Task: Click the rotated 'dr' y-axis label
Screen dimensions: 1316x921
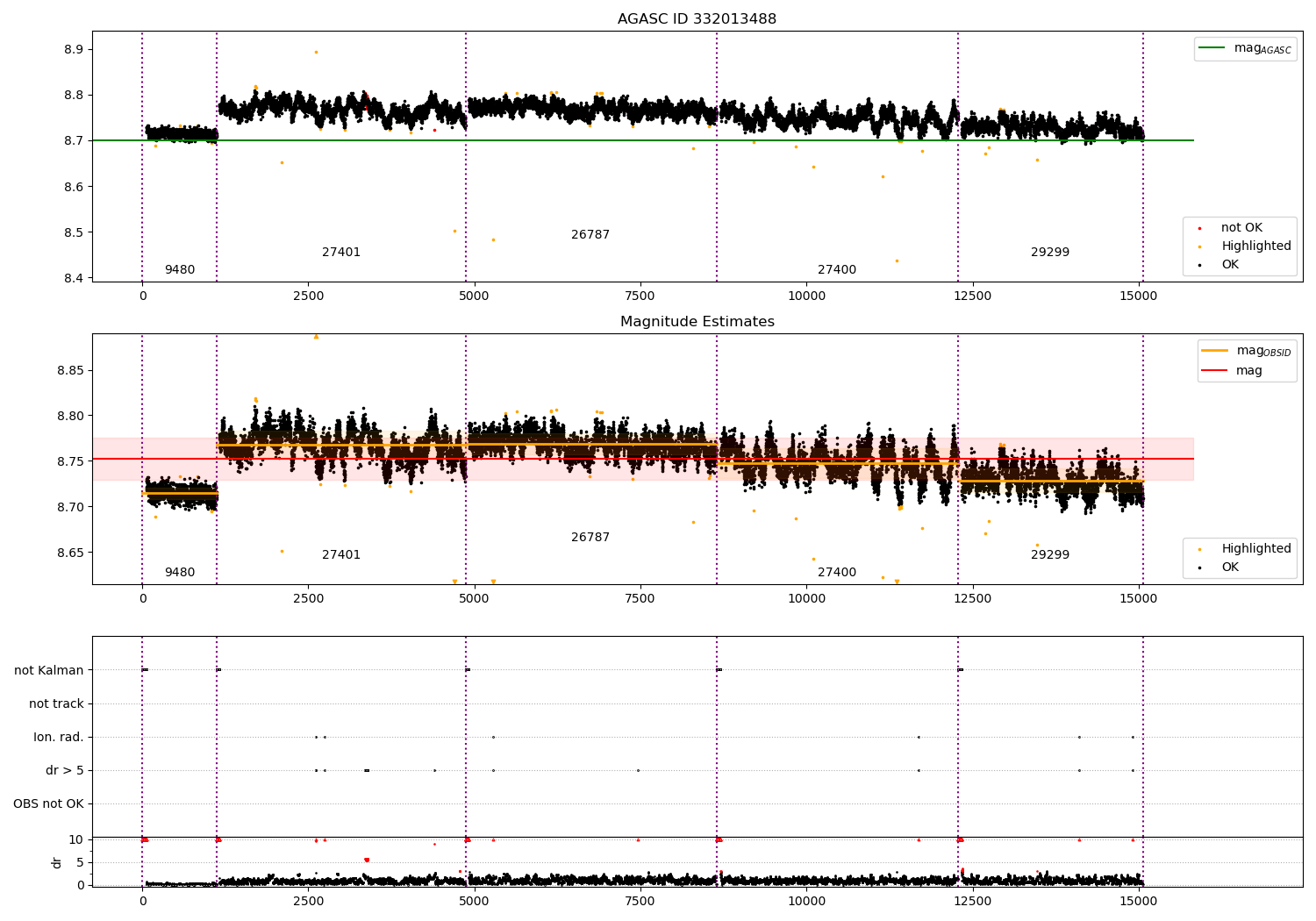Action: pos(57,862)
